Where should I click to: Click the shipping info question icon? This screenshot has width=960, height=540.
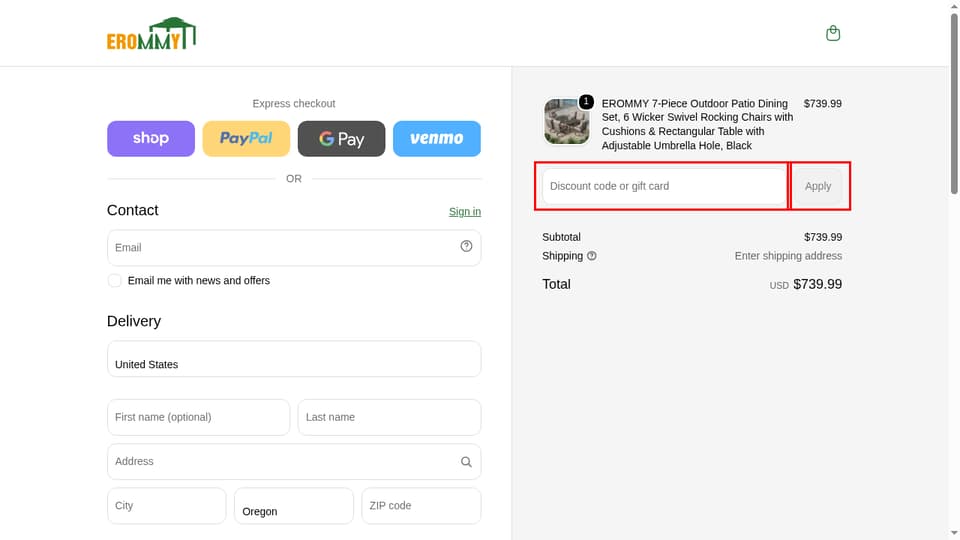tap(591, 256)
